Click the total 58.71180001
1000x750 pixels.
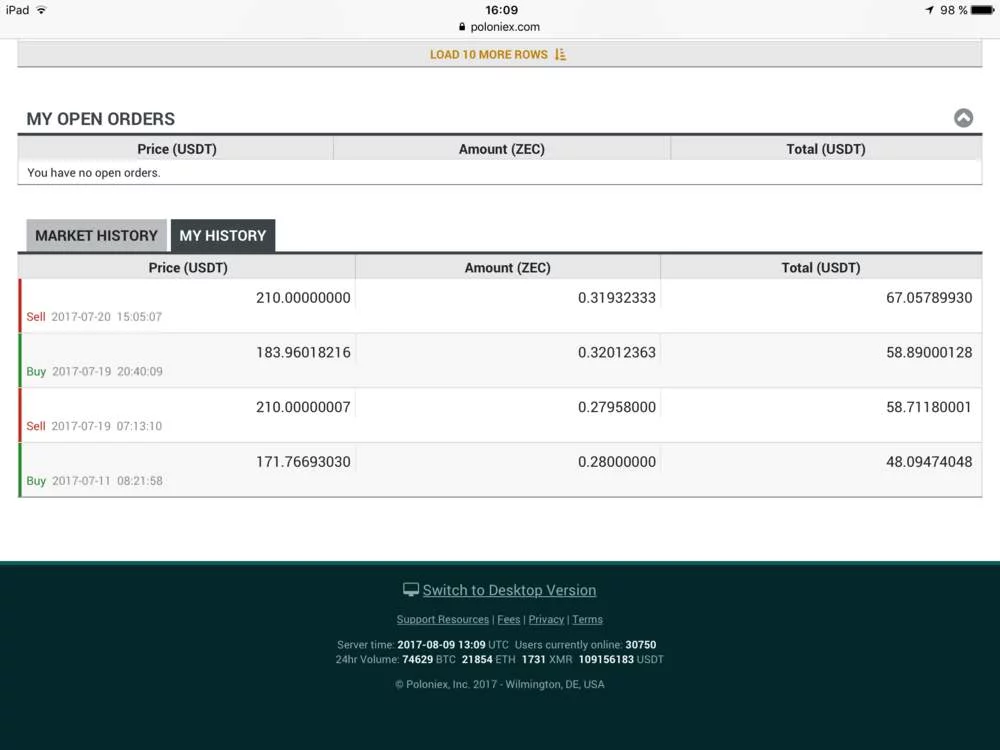[x=929, y=407]
